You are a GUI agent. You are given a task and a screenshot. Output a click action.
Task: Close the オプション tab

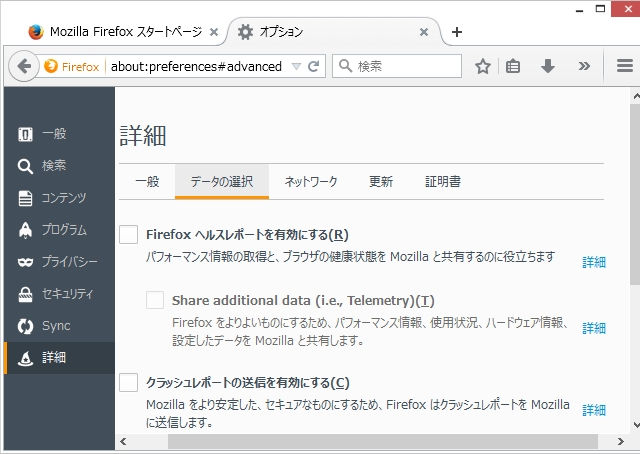pos(424,32)
